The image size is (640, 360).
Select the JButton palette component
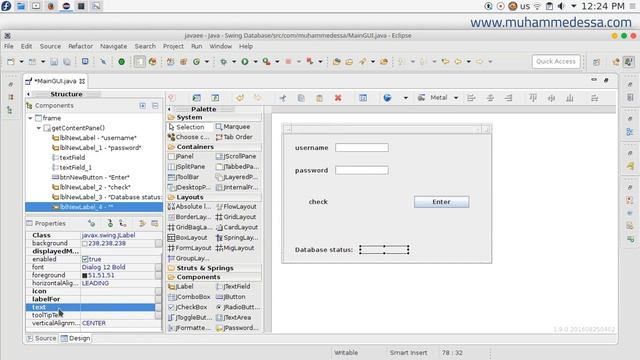pos(231,297)
